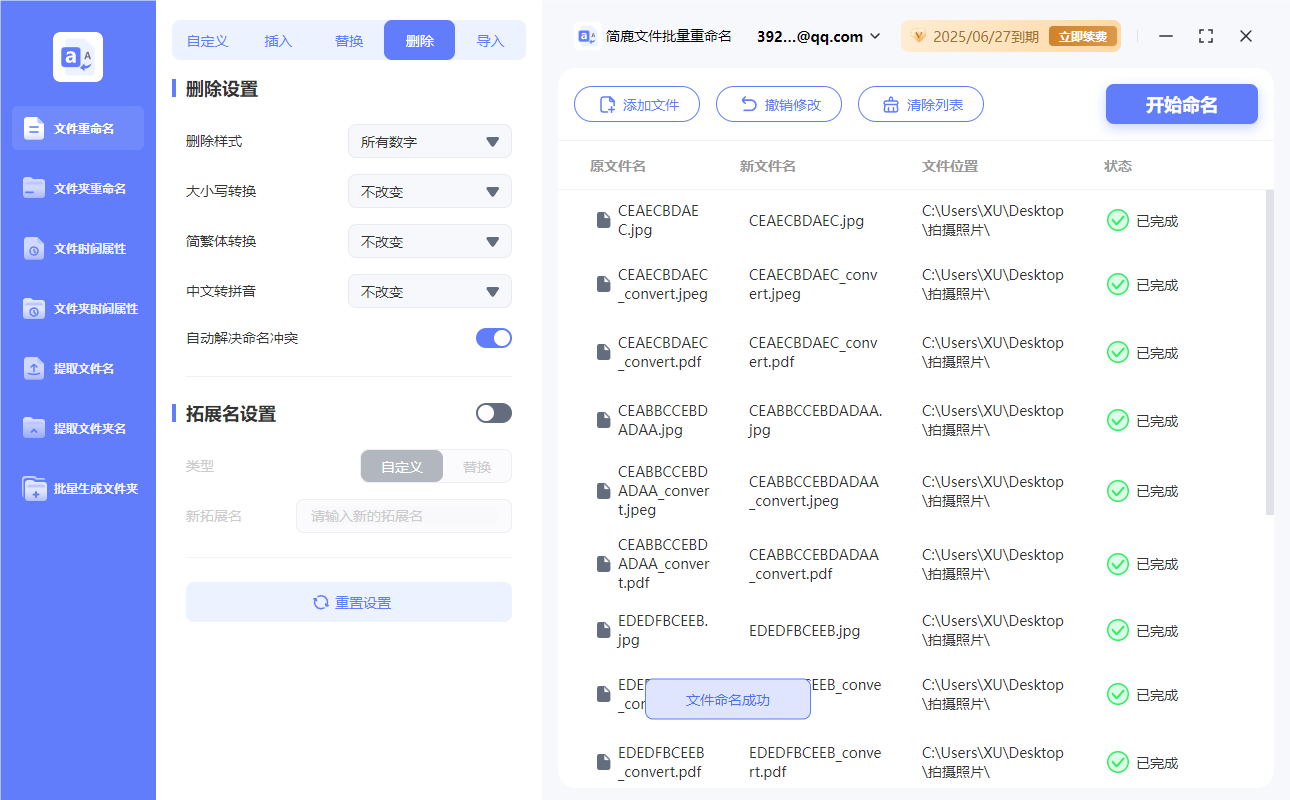This screenshot has width=1290, height=800.
Task: Click 撤销修改 to undo changes
Action: point(779,103)
